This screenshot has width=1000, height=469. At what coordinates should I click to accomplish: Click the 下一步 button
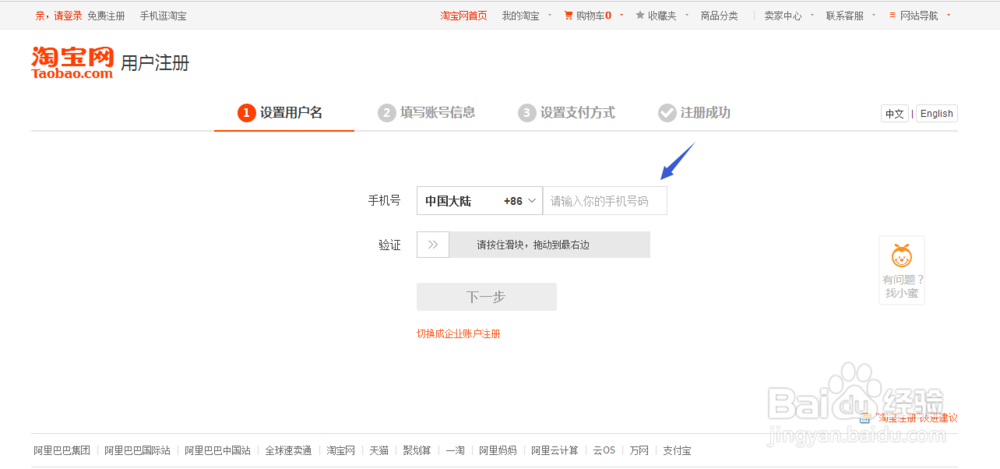click(x=487, y=297)
